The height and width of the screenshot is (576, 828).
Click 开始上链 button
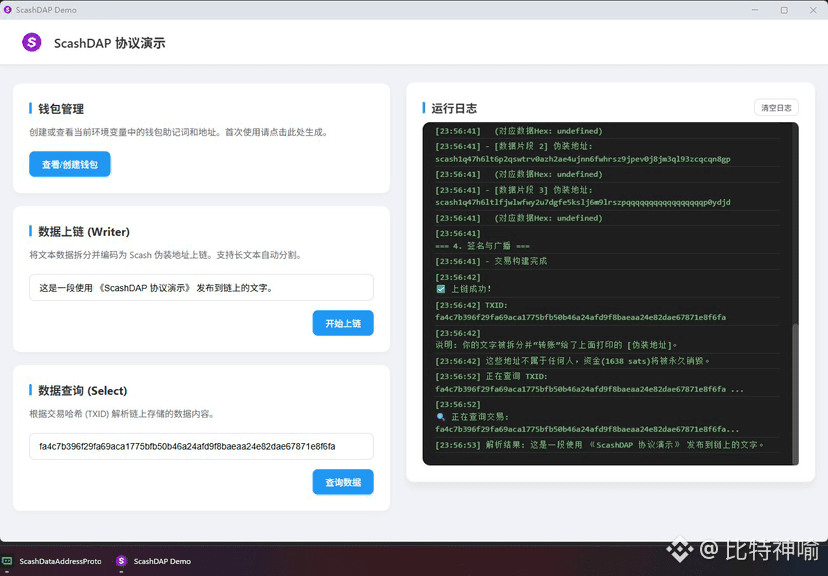tap(343, 323)
